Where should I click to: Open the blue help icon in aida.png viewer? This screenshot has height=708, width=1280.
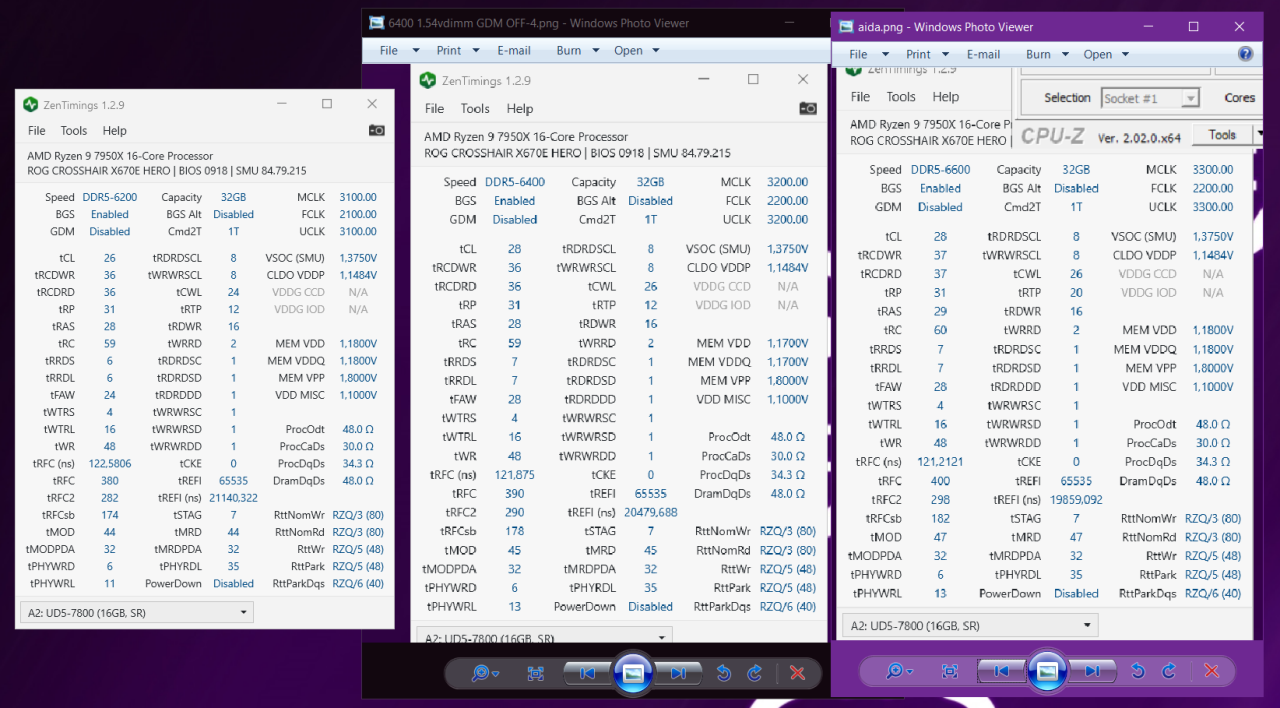click(1245, 54)
